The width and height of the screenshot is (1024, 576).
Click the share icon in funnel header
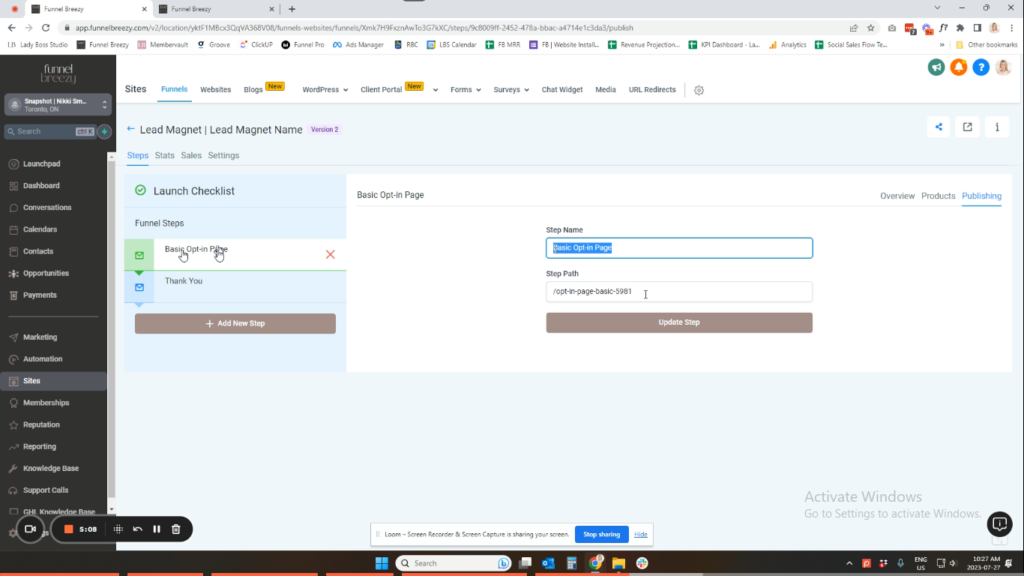click(x=938, y=127)
